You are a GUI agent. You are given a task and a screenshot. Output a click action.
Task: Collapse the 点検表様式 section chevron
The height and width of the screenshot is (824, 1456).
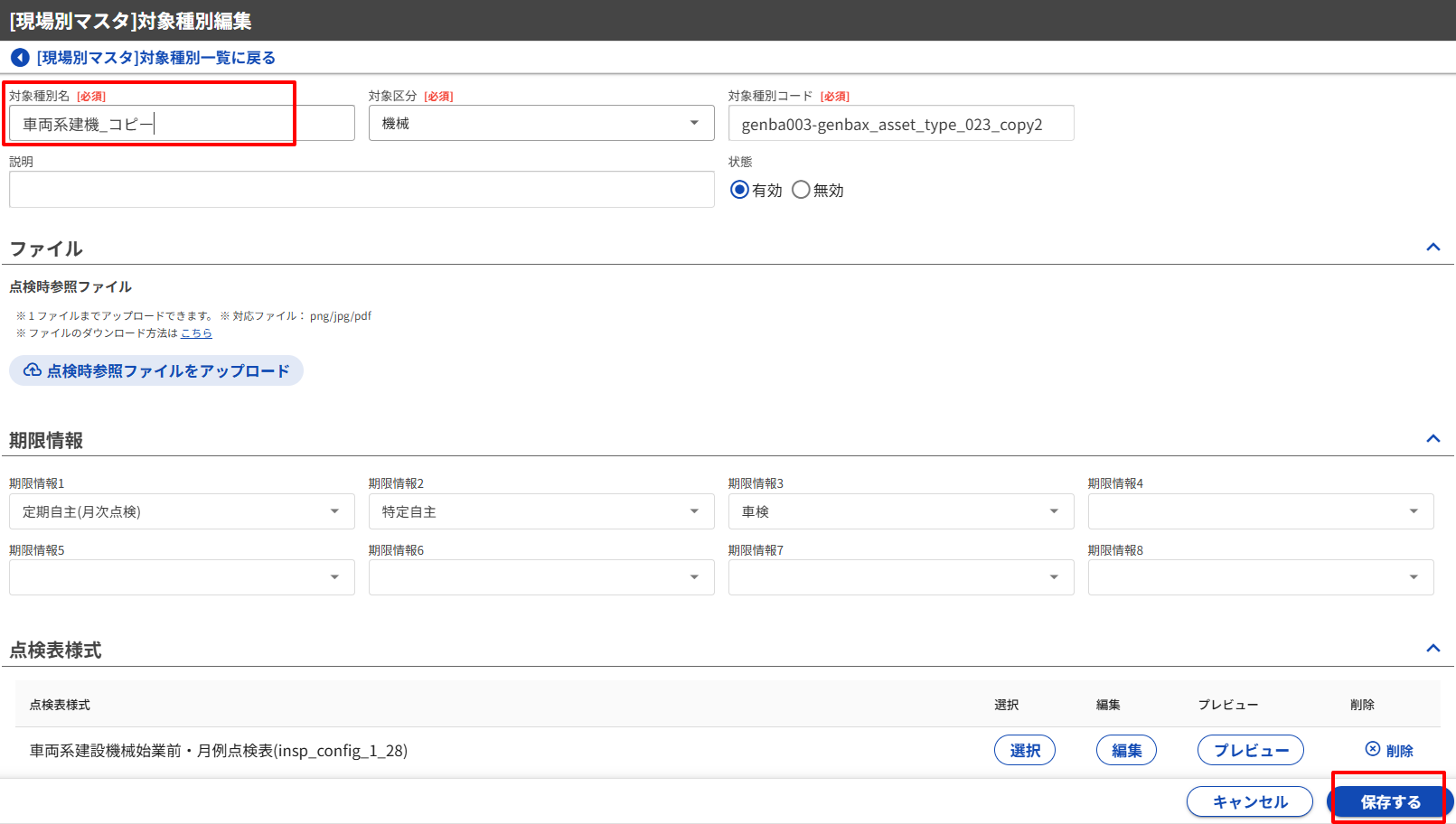[x=1433, y=649]
